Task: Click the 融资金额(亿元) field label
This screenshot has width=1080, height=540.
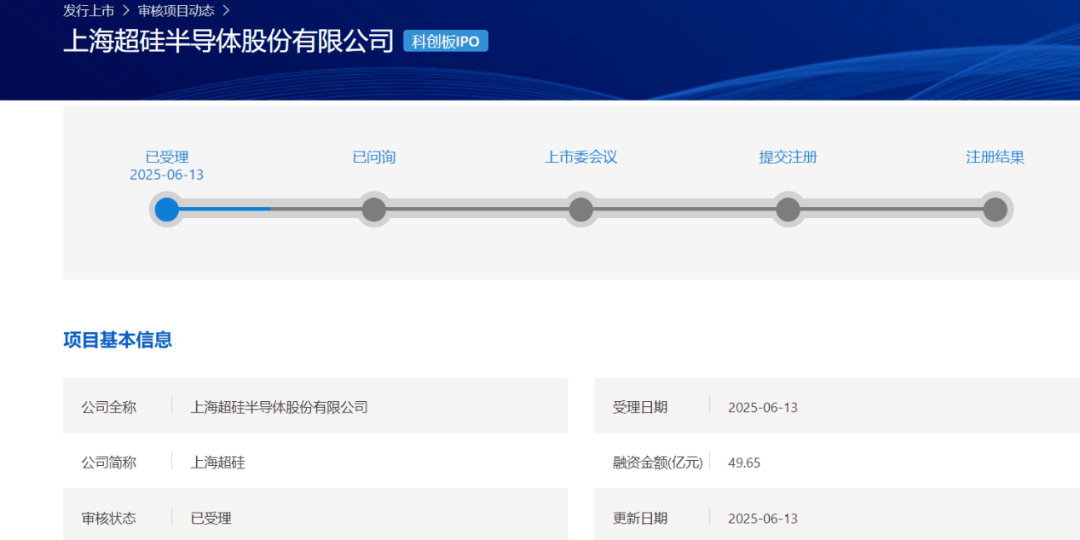Action: point(658,463)
